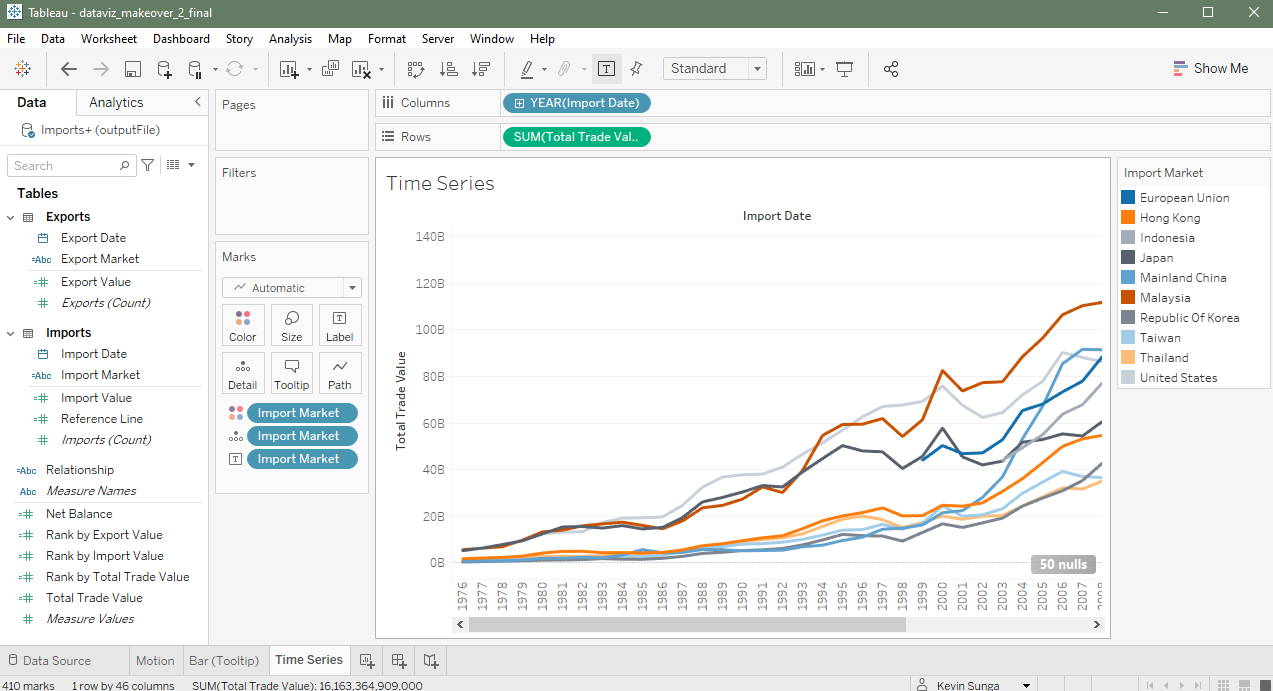Click the New Data Source icon

(x=165, y=69)
